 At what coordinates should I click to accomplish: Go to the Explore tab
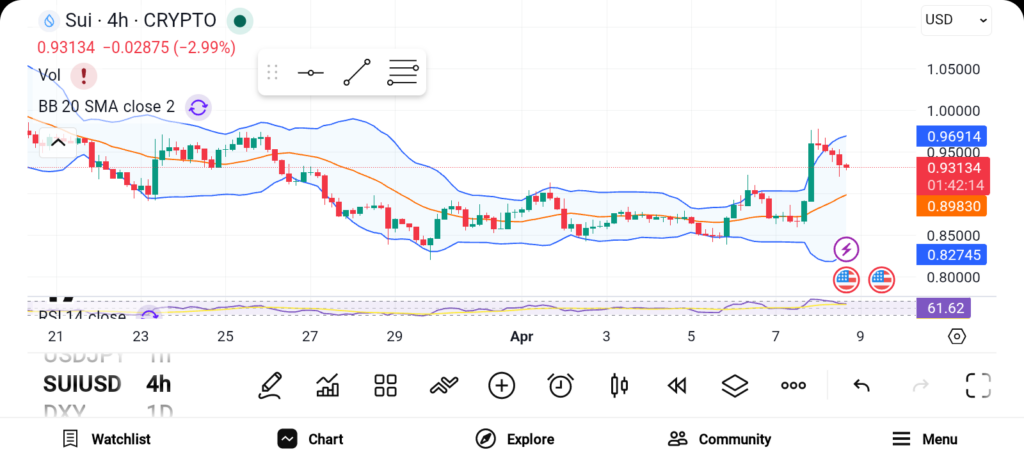coord(514,439)
